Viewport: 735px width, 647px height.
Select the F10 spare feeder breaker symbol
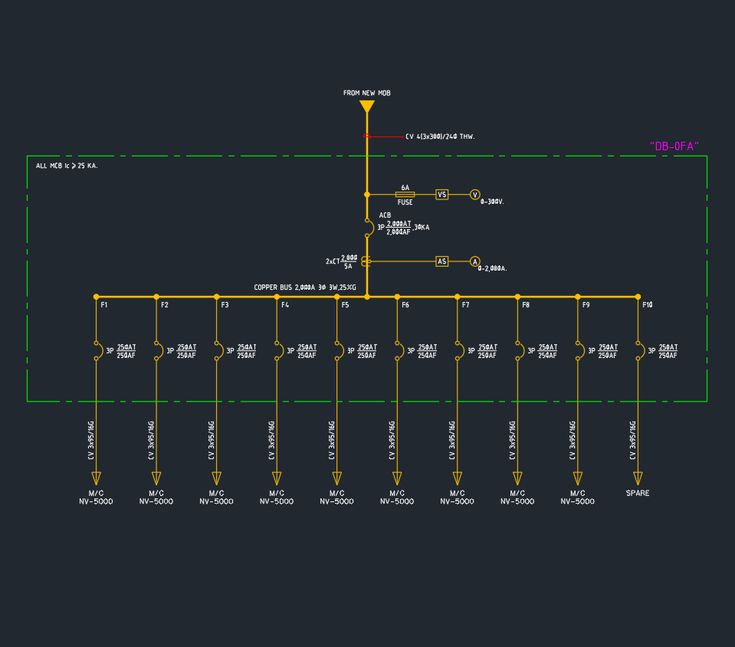pyautogui.click(x=640, y=351)
